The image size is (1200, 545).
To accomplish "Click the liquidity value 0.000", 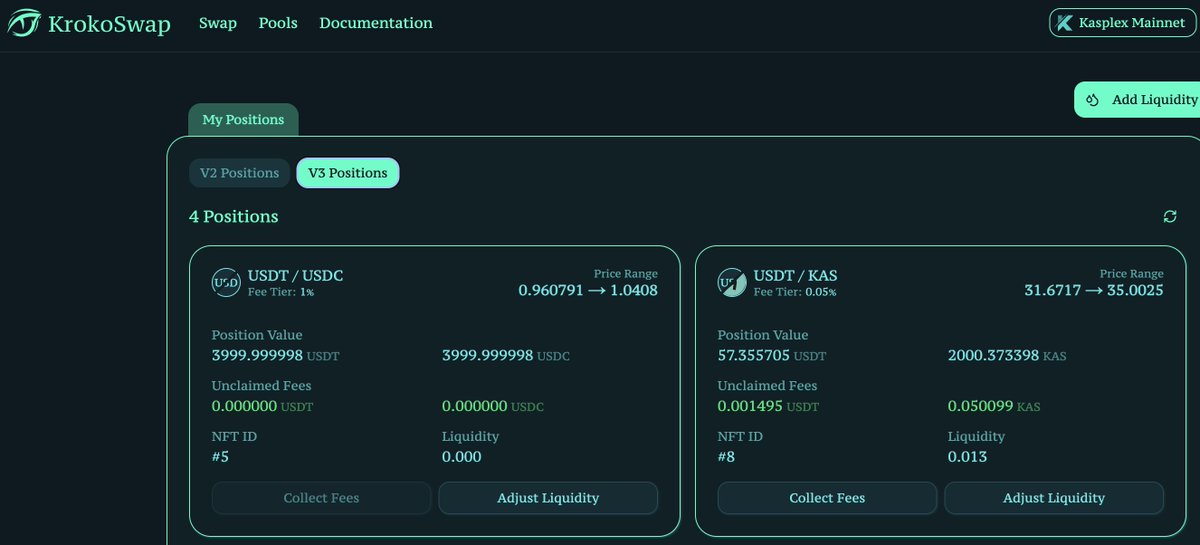I will 462,457.
